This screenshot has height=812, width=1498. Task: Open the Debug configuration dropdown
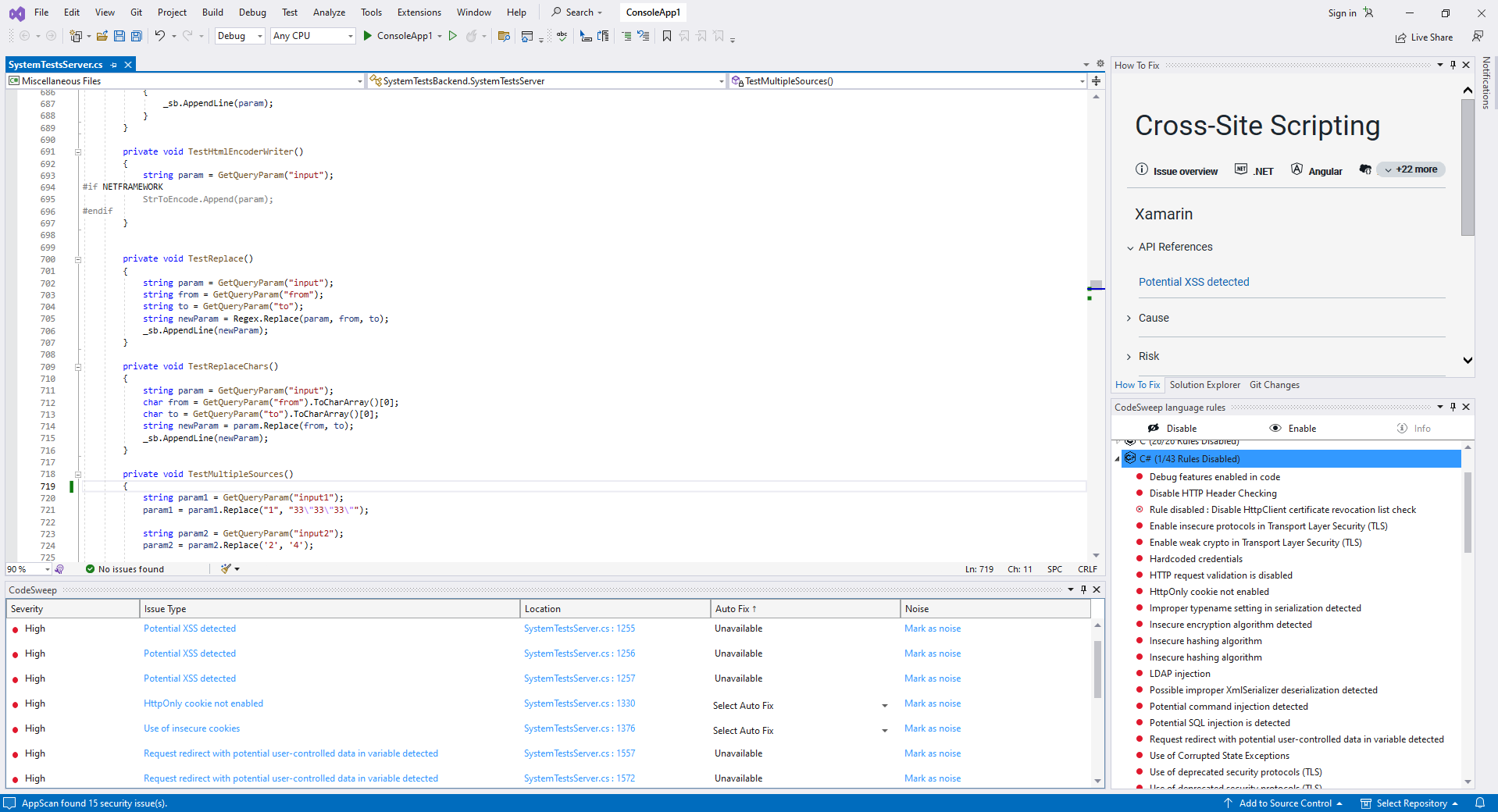pos(240,36)
